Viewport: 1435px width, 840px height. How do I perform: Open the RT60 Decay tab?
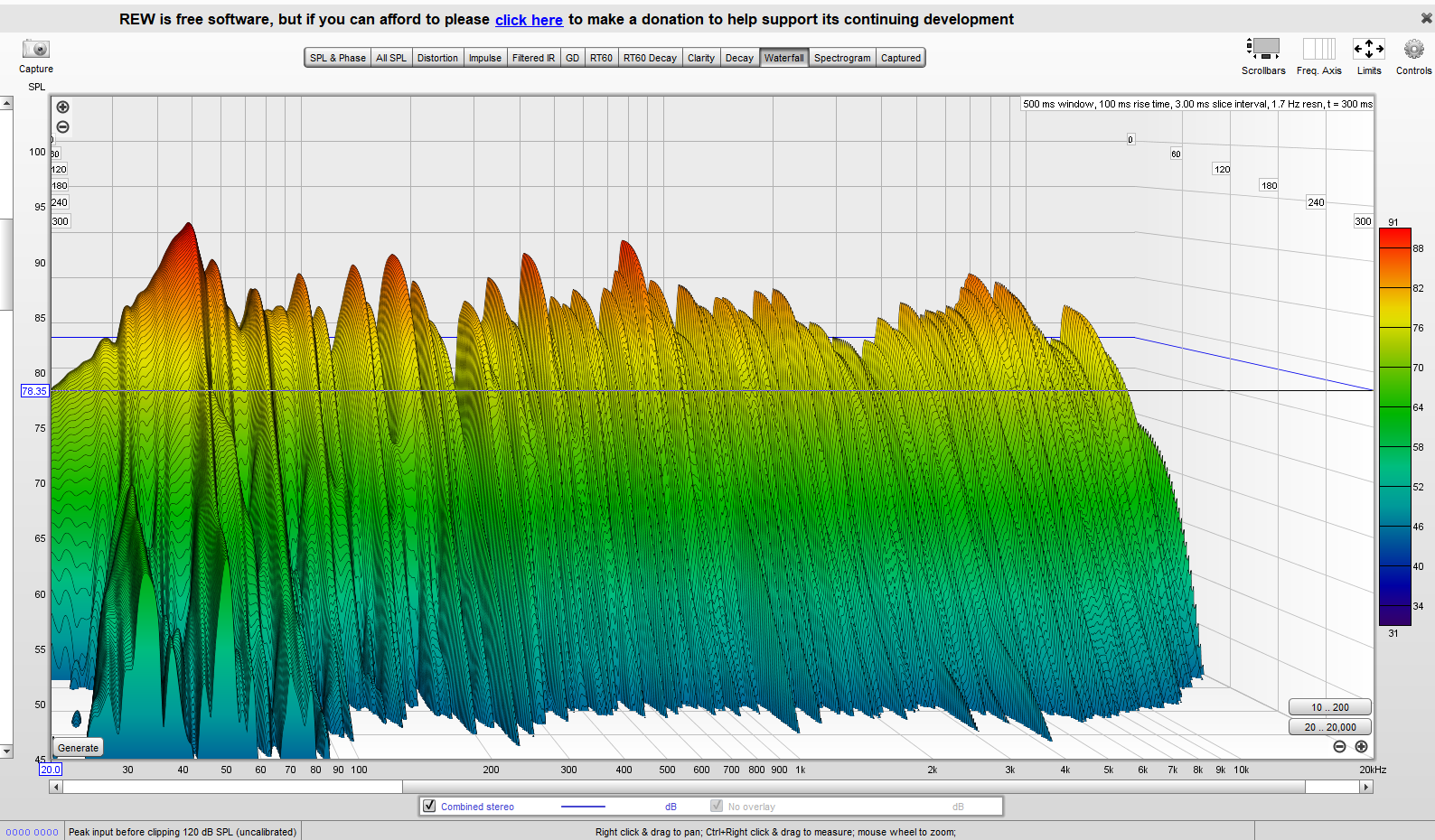[650, 58]
